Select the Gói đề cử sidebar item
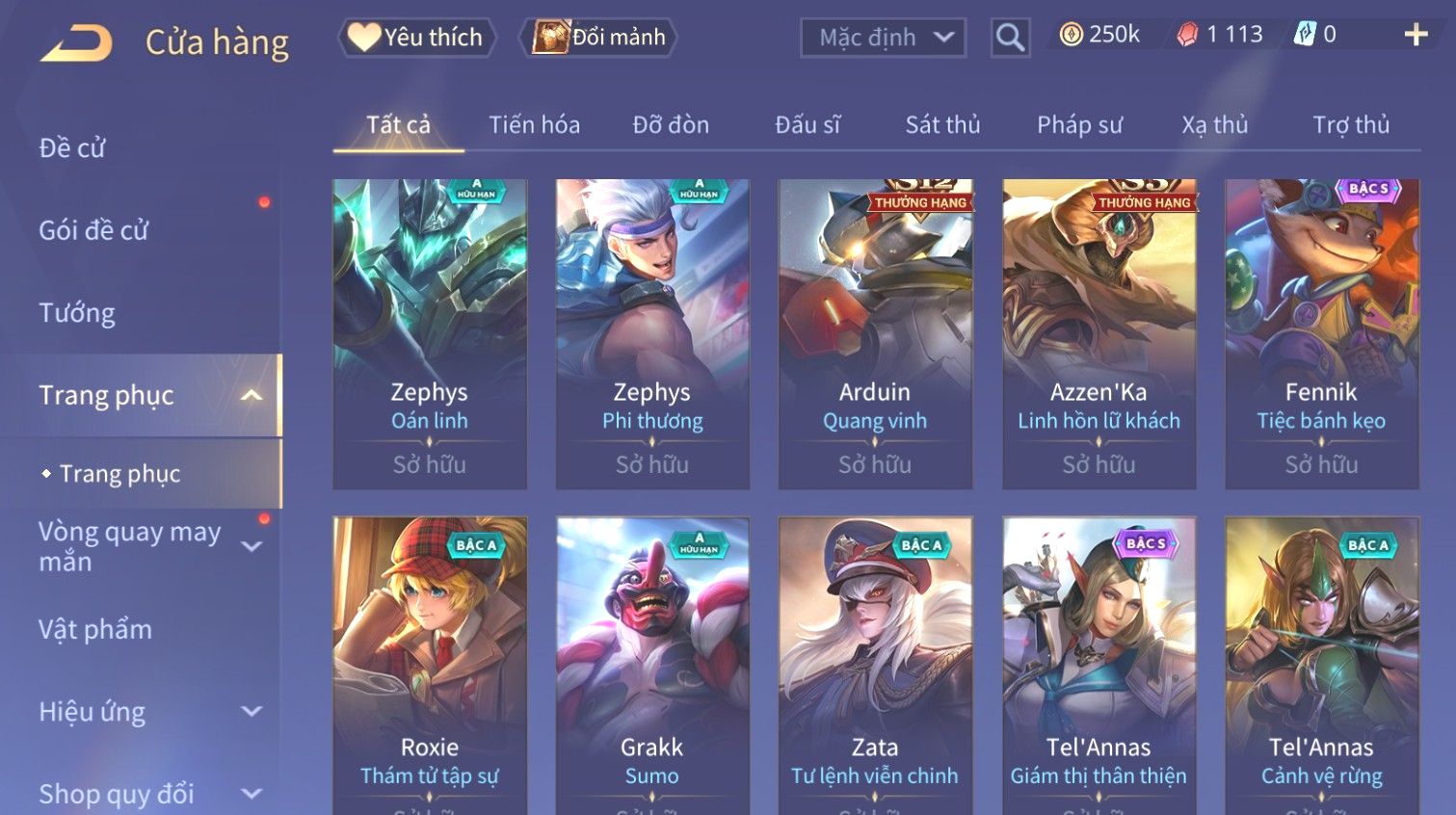Viewport: 1456px width, 815px height. point(93,230)
